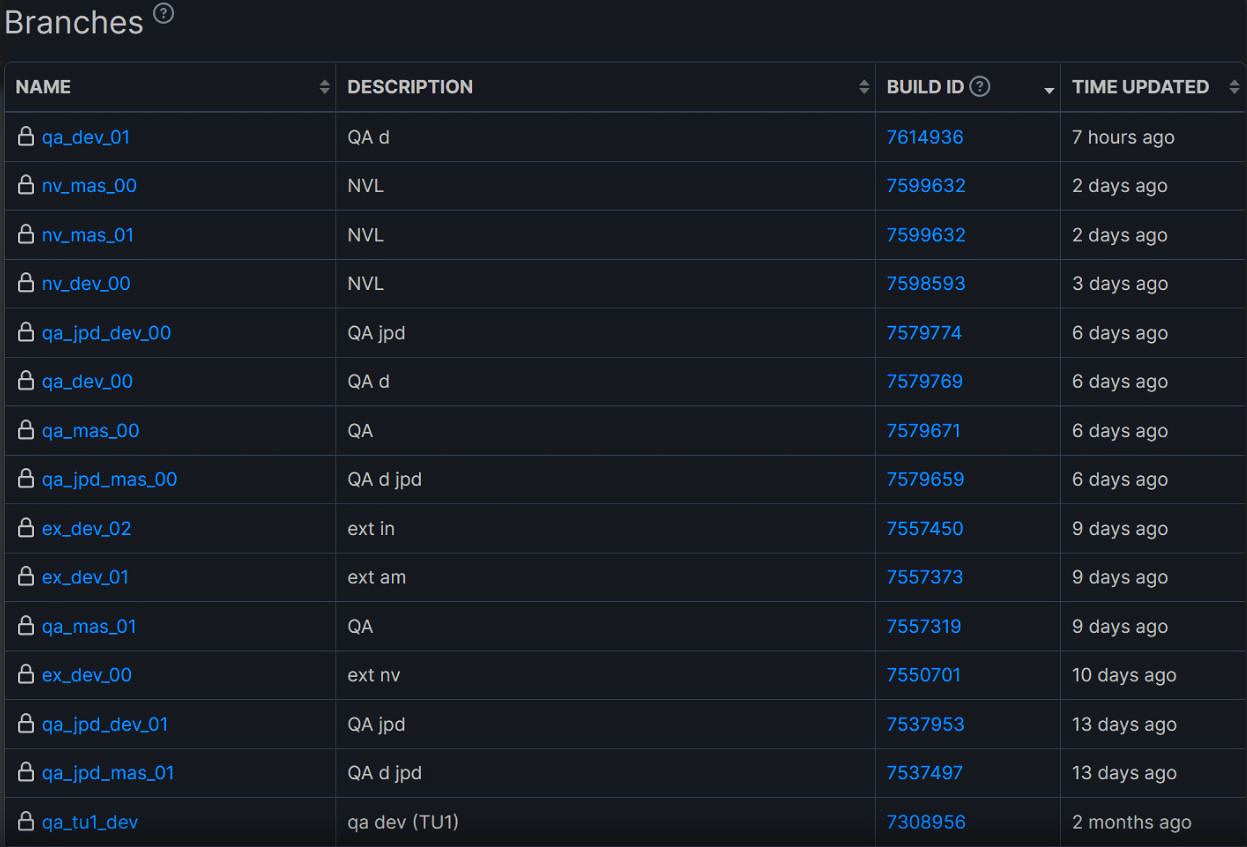Open build ID 7614936
1247x847 pixels.
click(x=925, y=137)
